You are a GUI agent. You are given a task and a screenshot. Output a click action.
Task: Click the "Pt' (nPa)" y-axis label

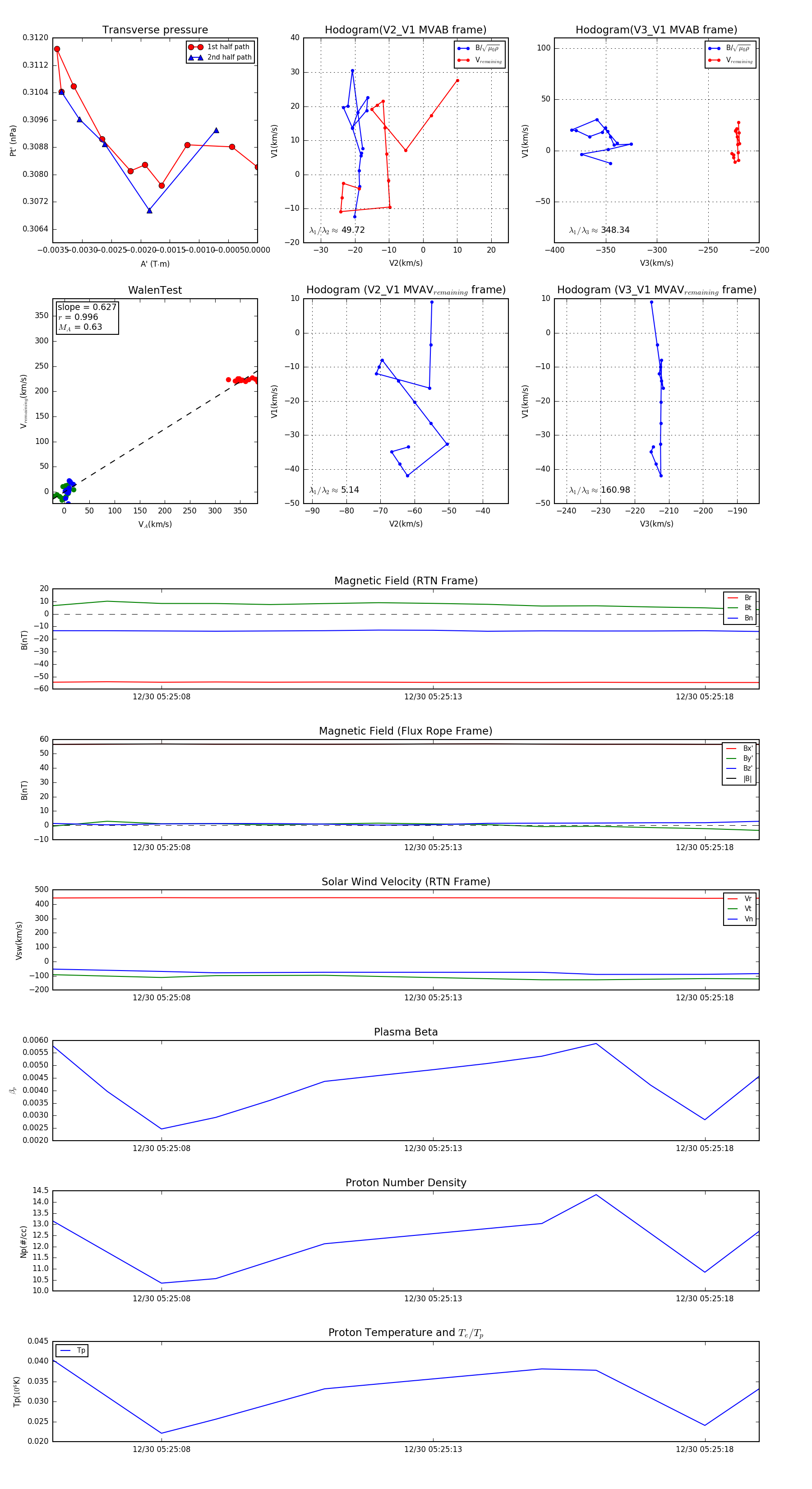point(13,140)
